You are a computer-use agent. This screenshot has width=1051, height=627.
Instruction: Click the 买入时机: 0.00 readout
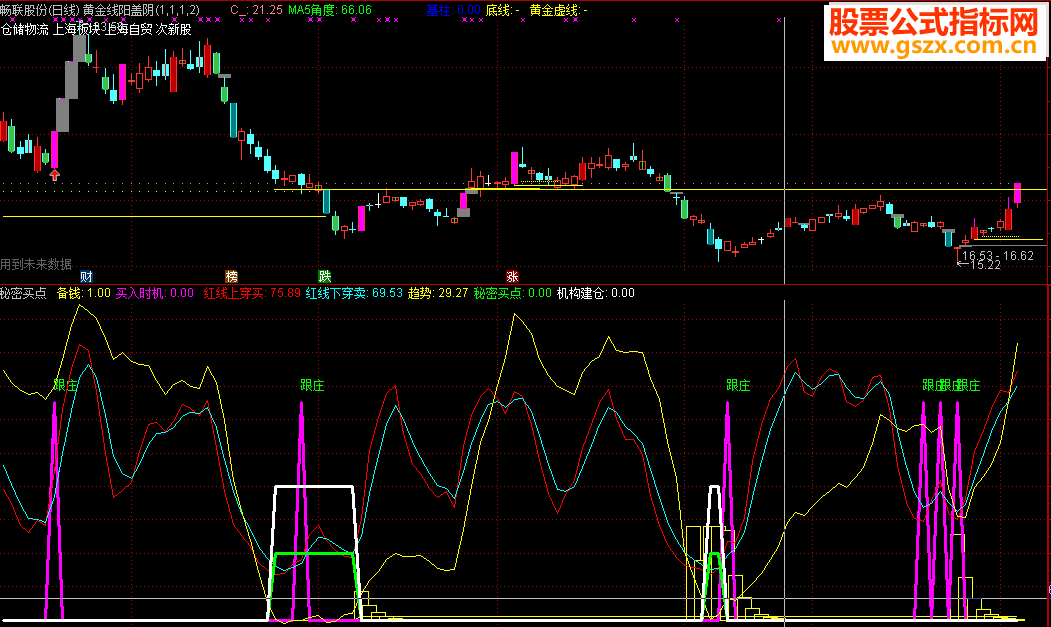tap(155, 293)
